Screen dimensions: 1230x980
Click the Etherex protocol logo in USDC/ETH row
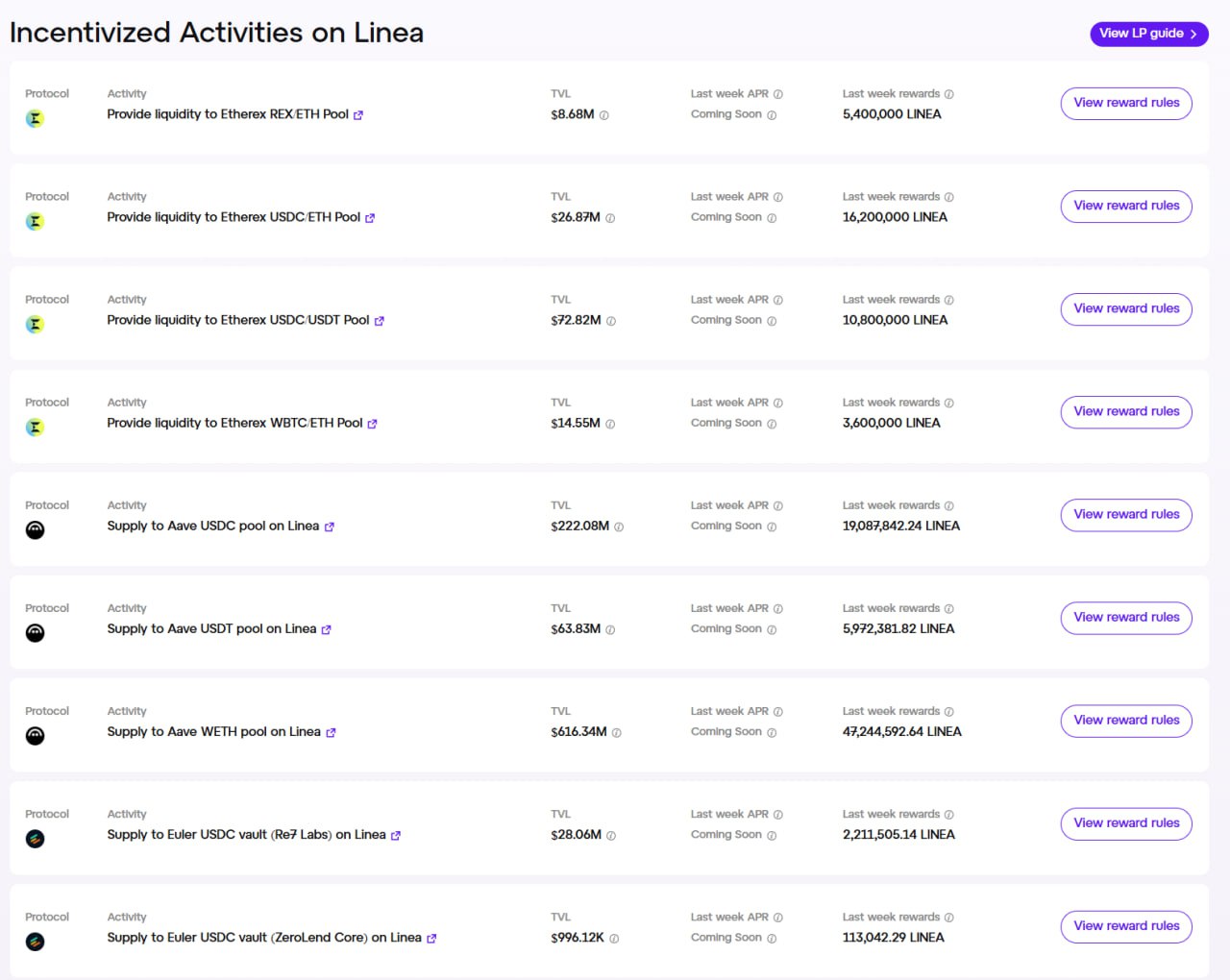[x=35, y=222]
